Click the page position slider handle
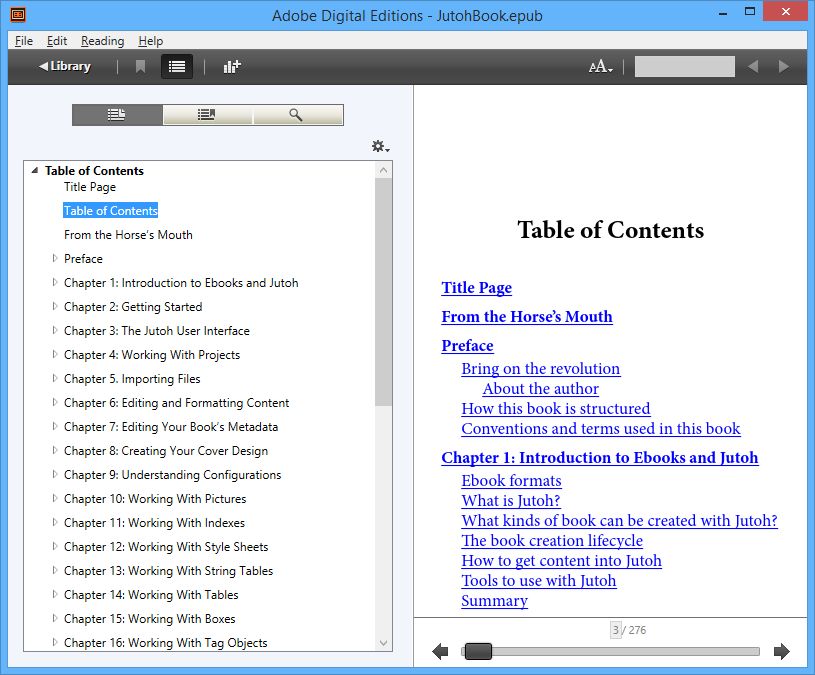 pos(478,651)
